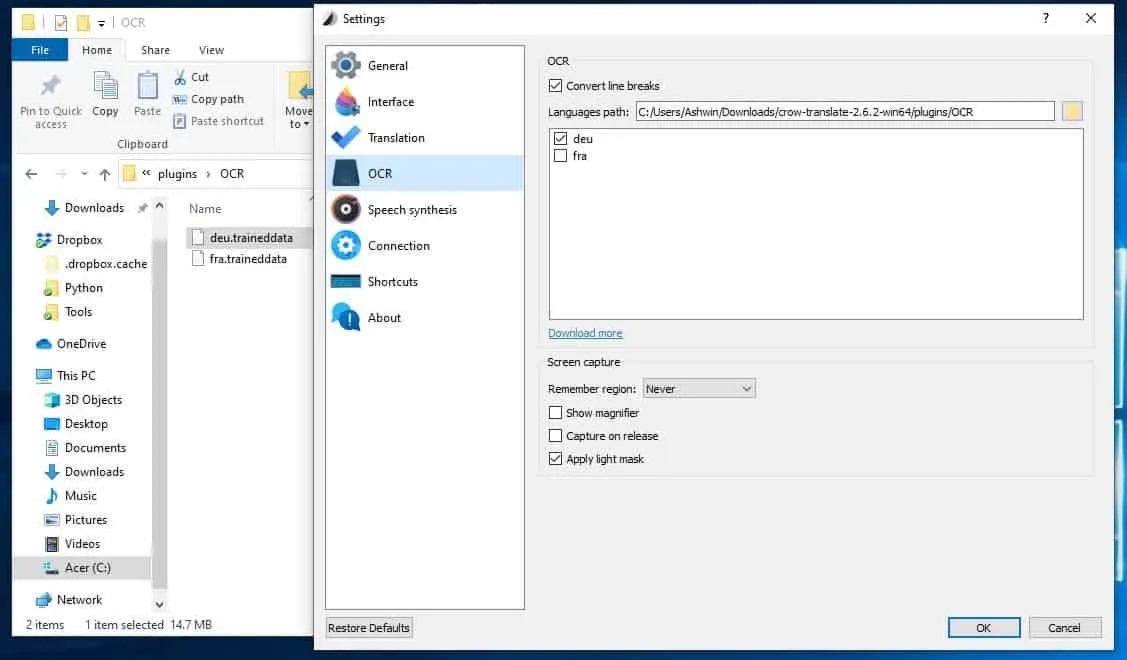Open Translation settings checkmark icon
The width and height of the screenshot is (1127, 660).
click(x=346, y=137)
